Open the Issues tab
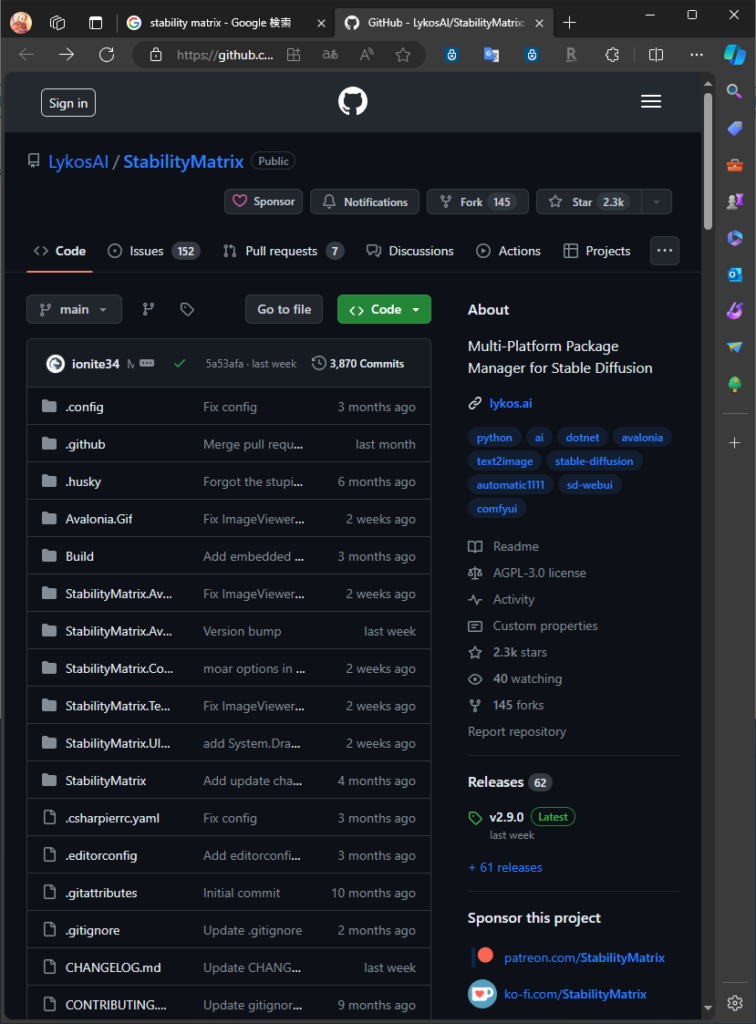 tap(154, 251)
